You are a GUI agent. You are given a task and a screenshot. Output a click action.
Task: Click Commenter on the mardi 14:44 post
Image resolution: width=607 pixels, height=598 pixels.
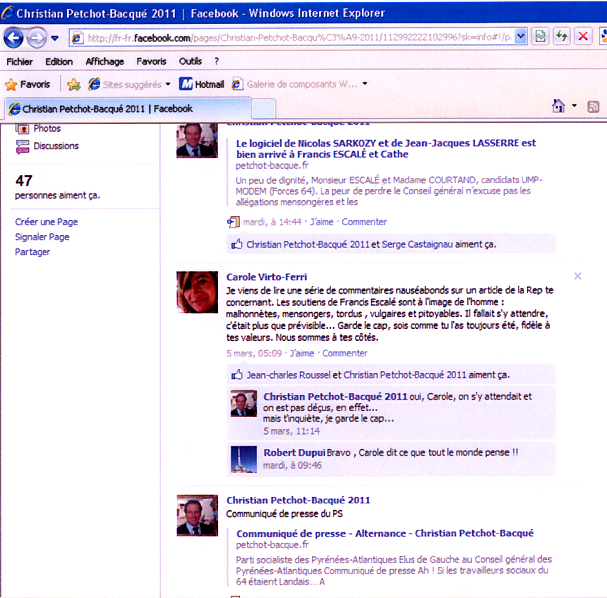(x=364, y=222)
